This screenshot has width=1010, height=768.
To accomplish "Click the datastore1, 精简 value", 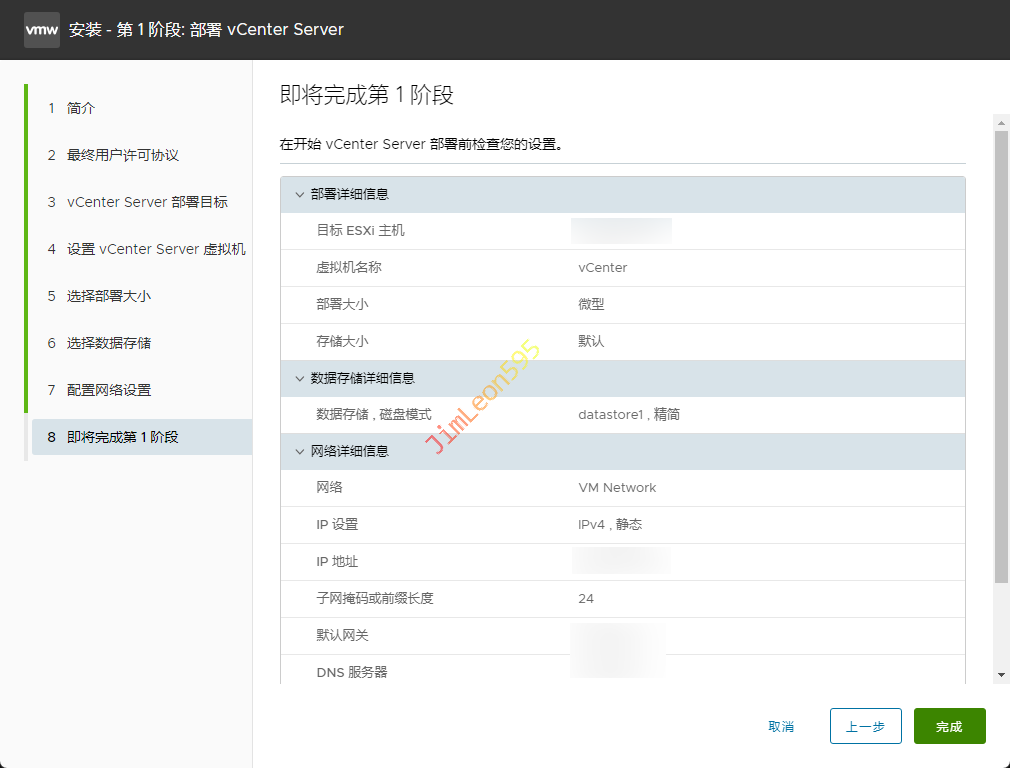I will tap(629, 415).
